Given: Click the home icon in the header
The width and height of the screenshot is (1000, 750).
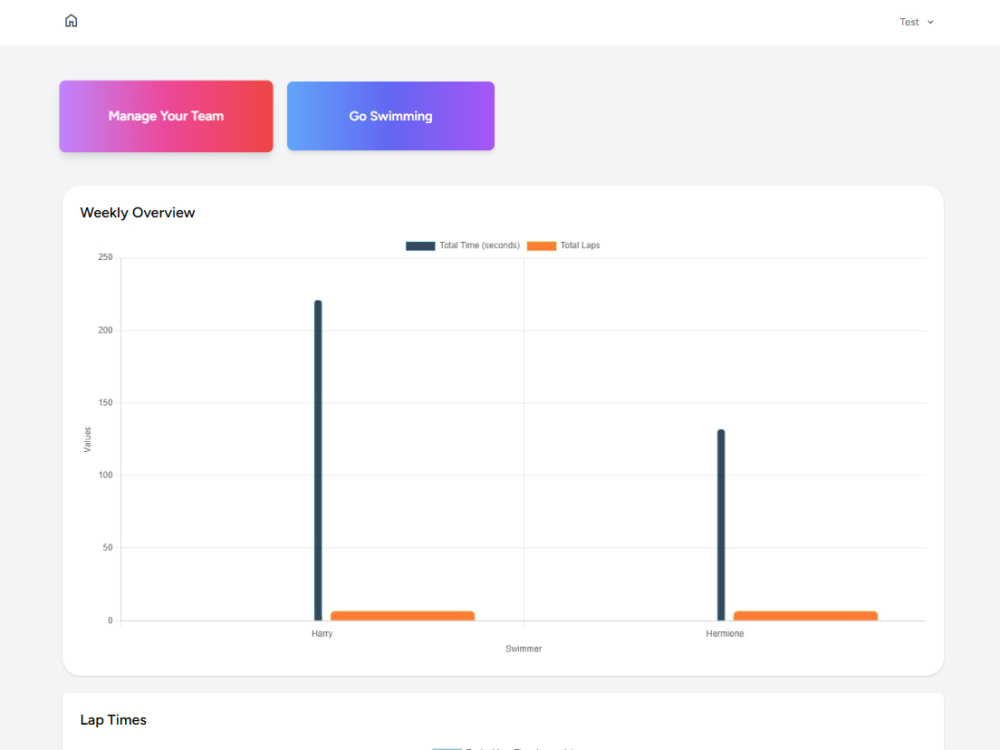Looking at the screenshot, I should (x=71, y=21).
